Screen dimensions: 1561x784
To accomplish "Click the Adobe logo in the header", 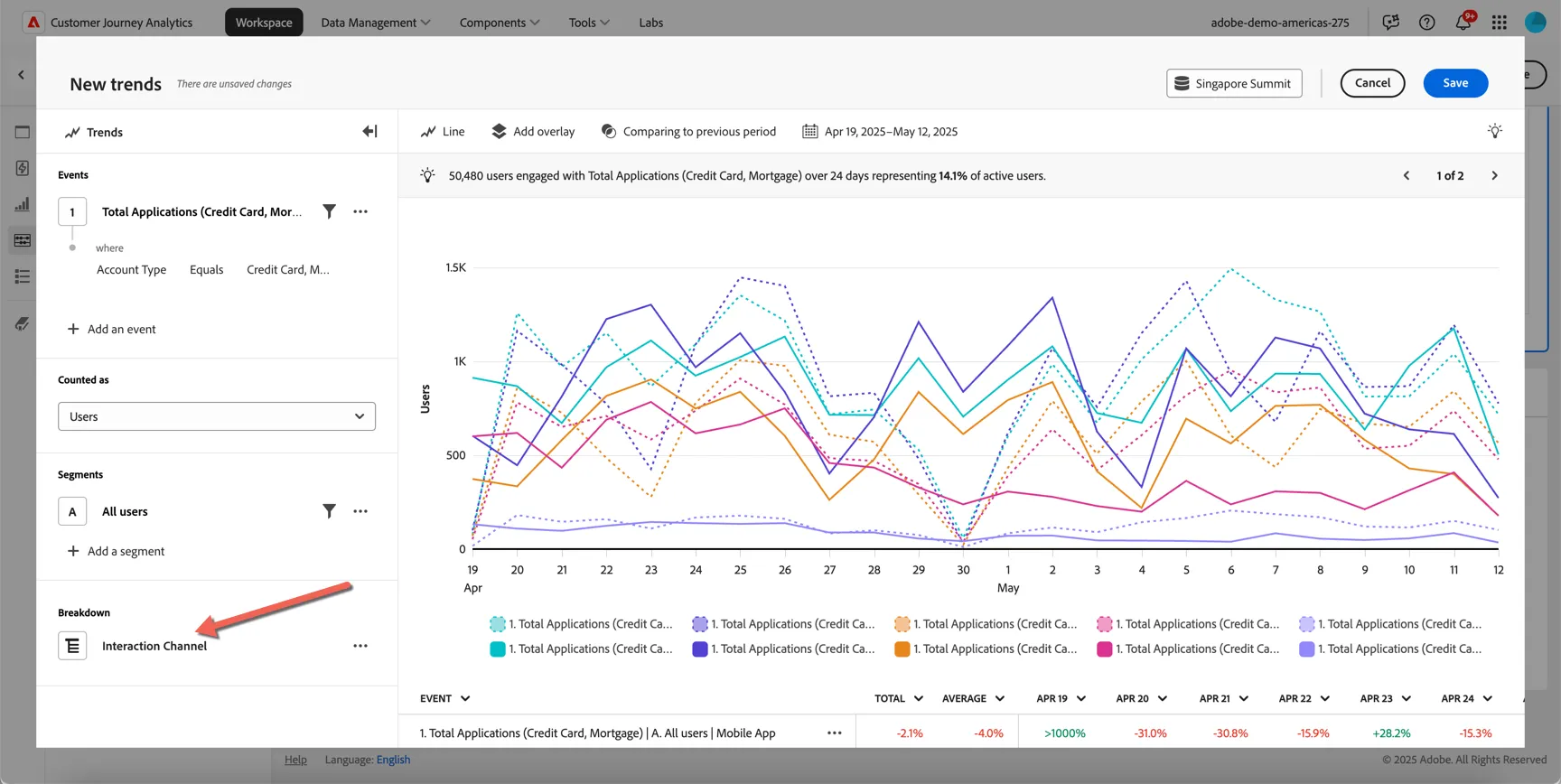I will [x=33, y=23].
